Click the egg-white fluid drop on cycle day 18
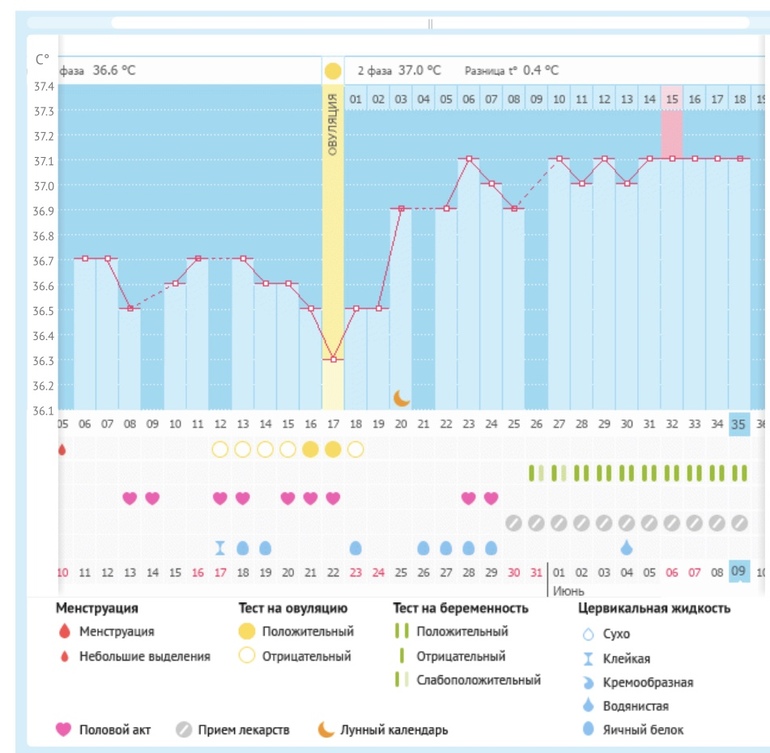The height and width of the screenshot is (753, 770). coord(355,547)
